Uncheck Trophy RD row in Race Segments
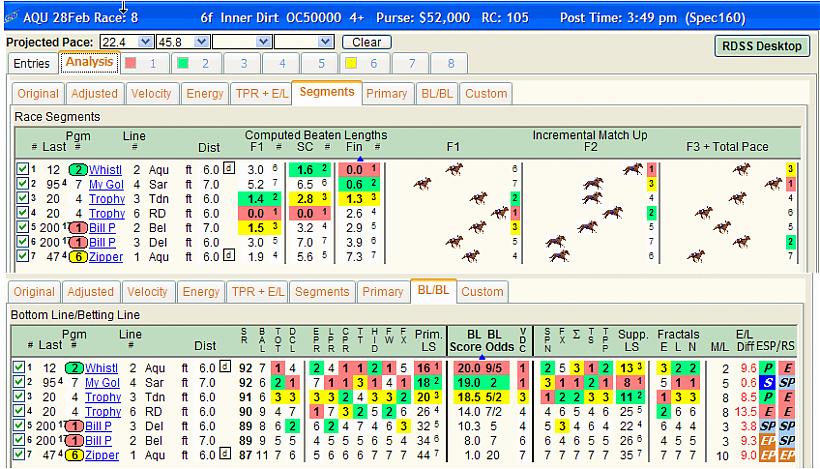 point(22,213)
